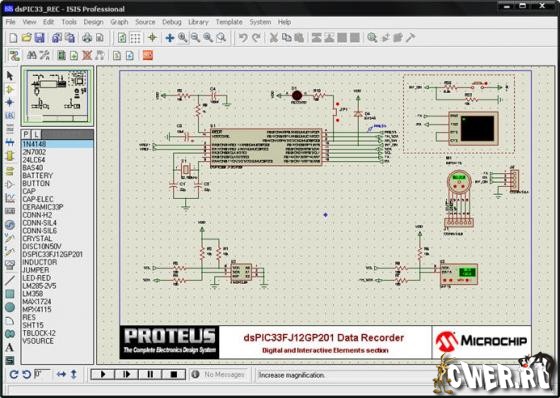Toggle the wire auto-router icon
The height and width of the screenshot is (398, 560).
[x=15, y=55]
